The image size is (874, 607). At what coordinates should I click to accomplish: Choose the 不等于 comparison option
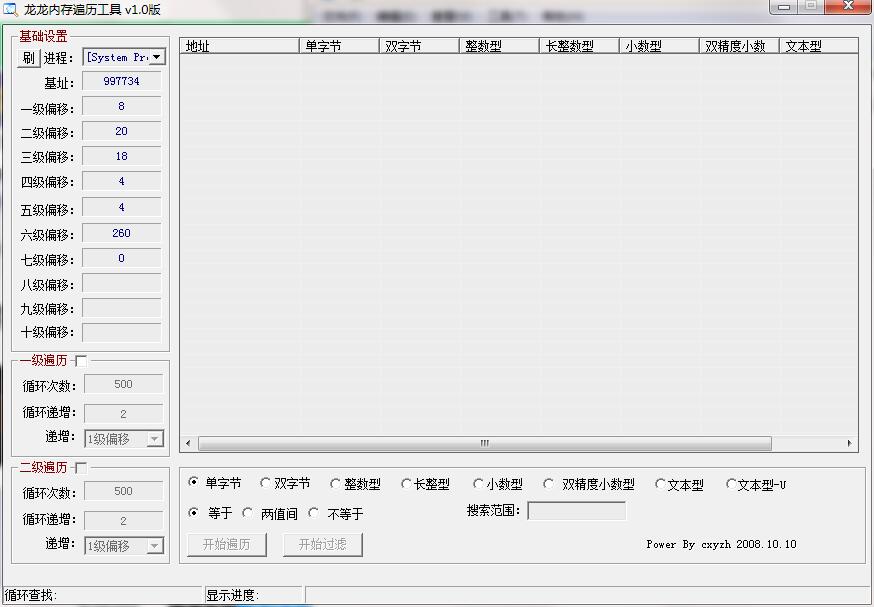tap(315, 513)
